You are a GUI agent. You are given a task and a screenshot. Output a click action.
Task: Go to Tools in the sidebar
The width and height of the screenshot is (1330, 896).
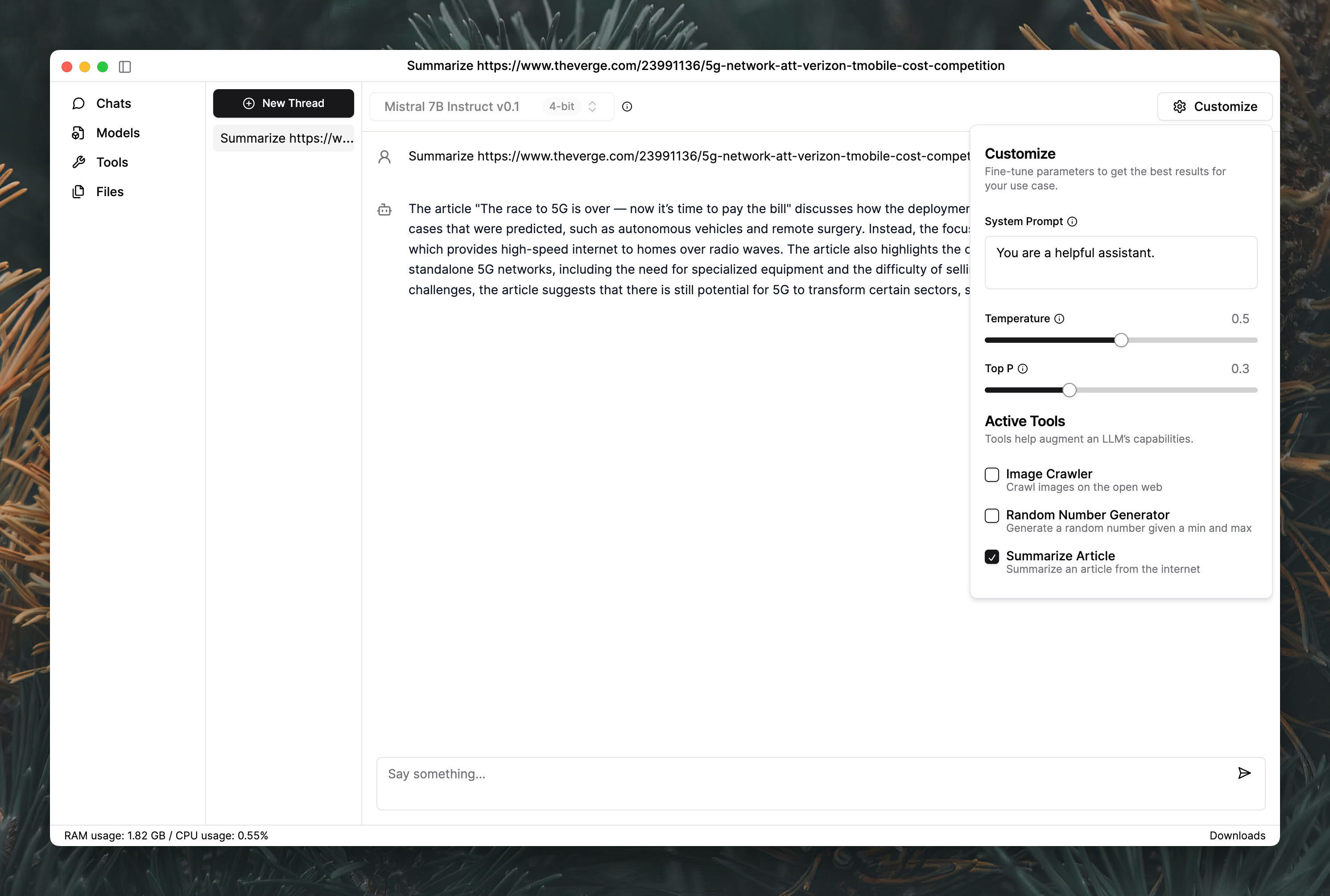pos(112,162)
